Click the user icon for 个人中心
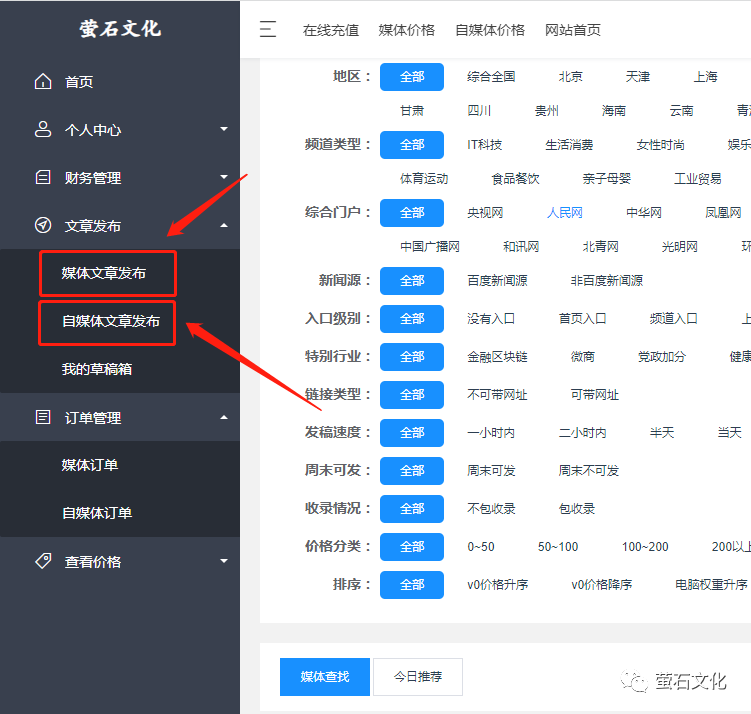 43,129
